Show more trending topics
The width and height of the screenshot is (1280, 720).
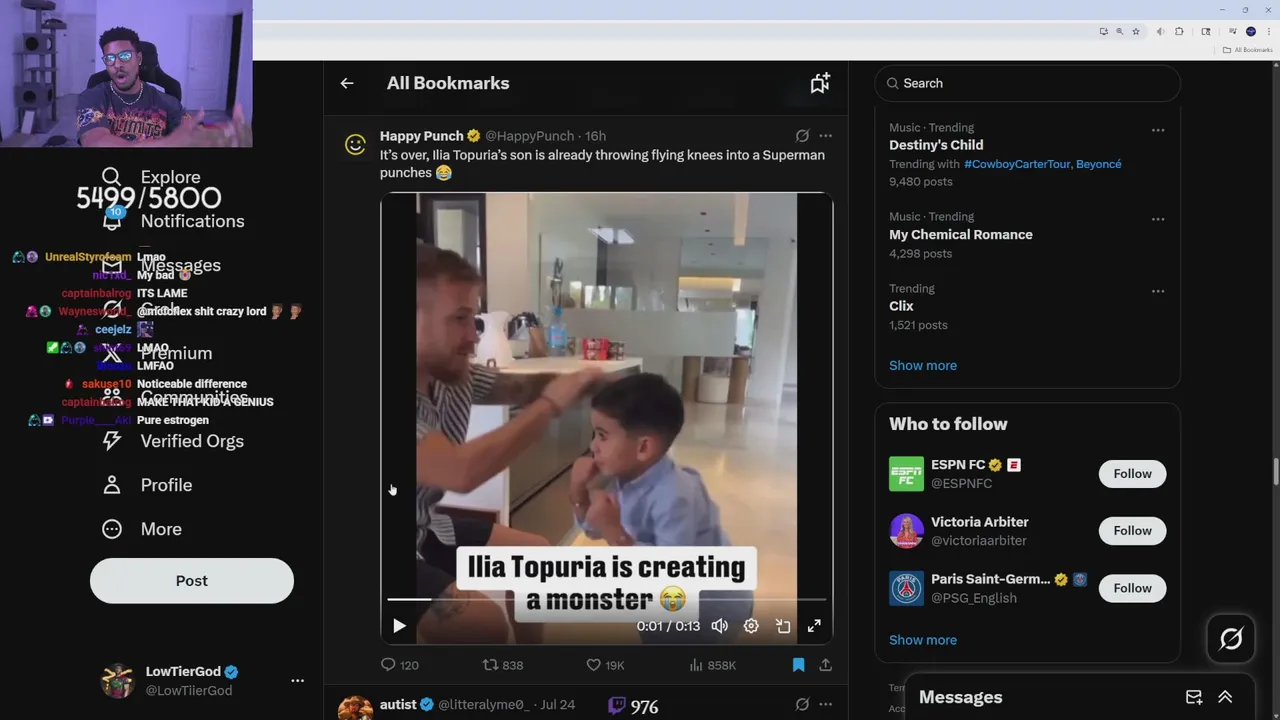(x=923, y=365)
